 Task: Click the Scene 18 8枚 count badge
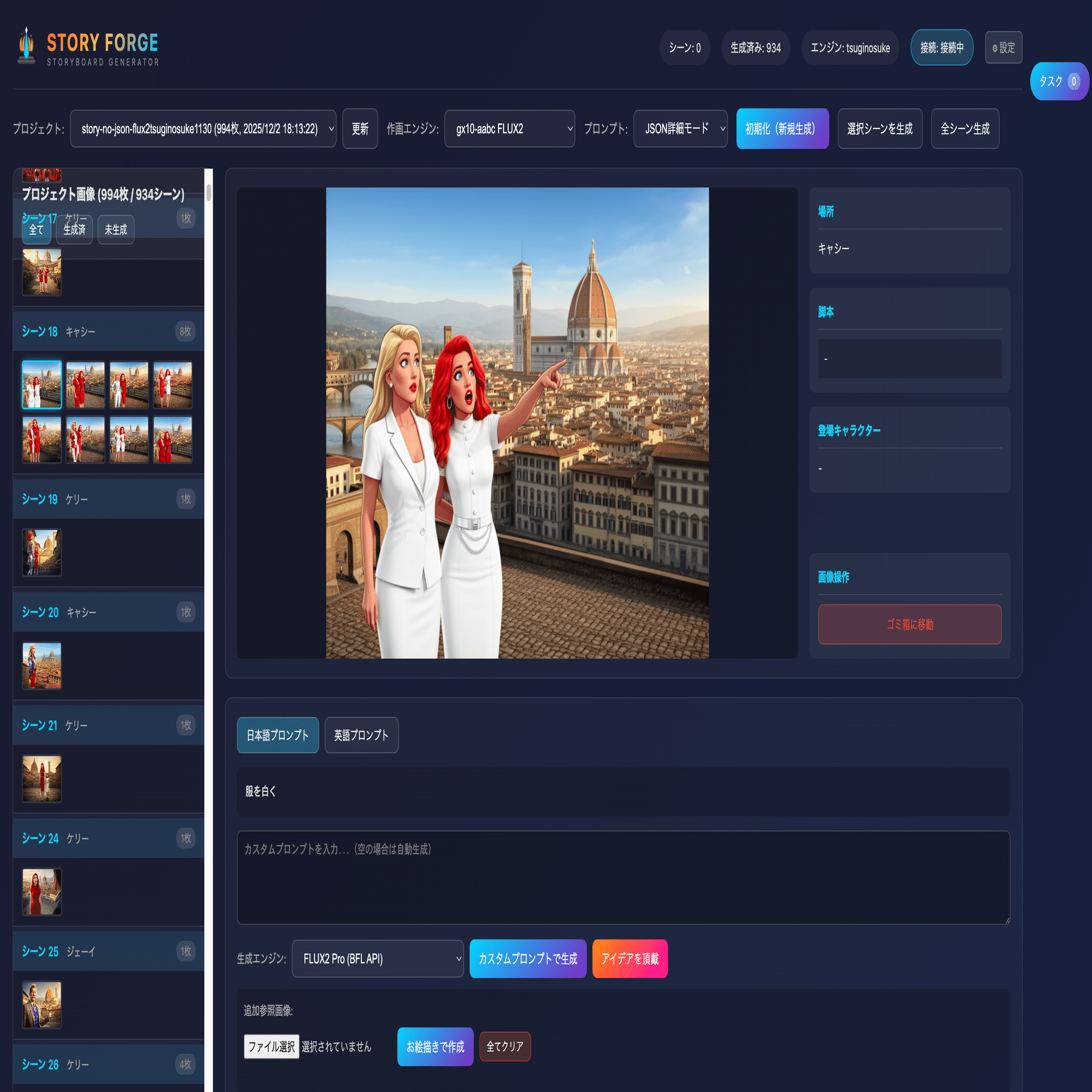pyautogui.click(x=186, y=331)
